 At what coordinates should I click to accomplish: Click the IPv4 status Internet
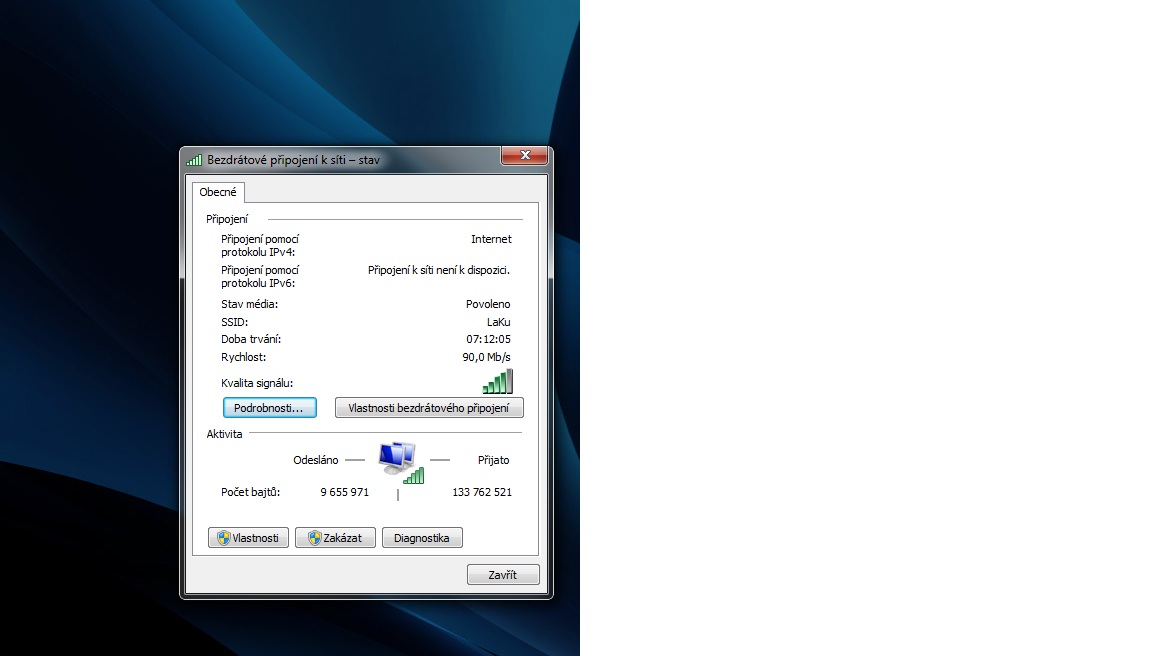pyautogui.click(x=491, y=239)
